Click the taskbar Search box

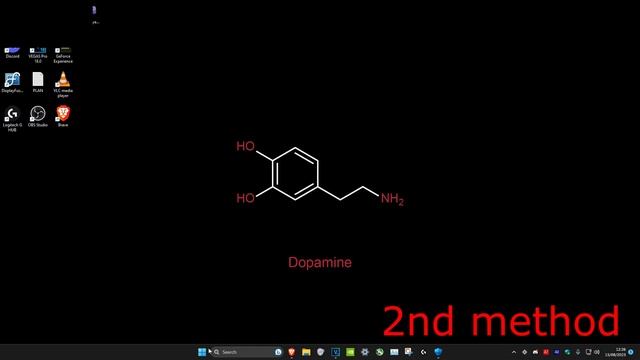(248, 352)
